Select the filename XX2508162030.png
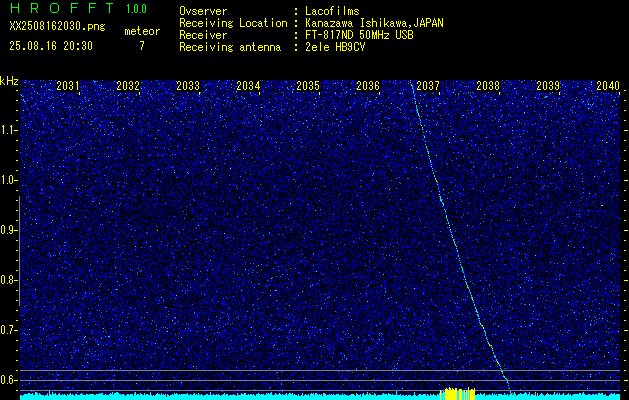 coord(57,27)
